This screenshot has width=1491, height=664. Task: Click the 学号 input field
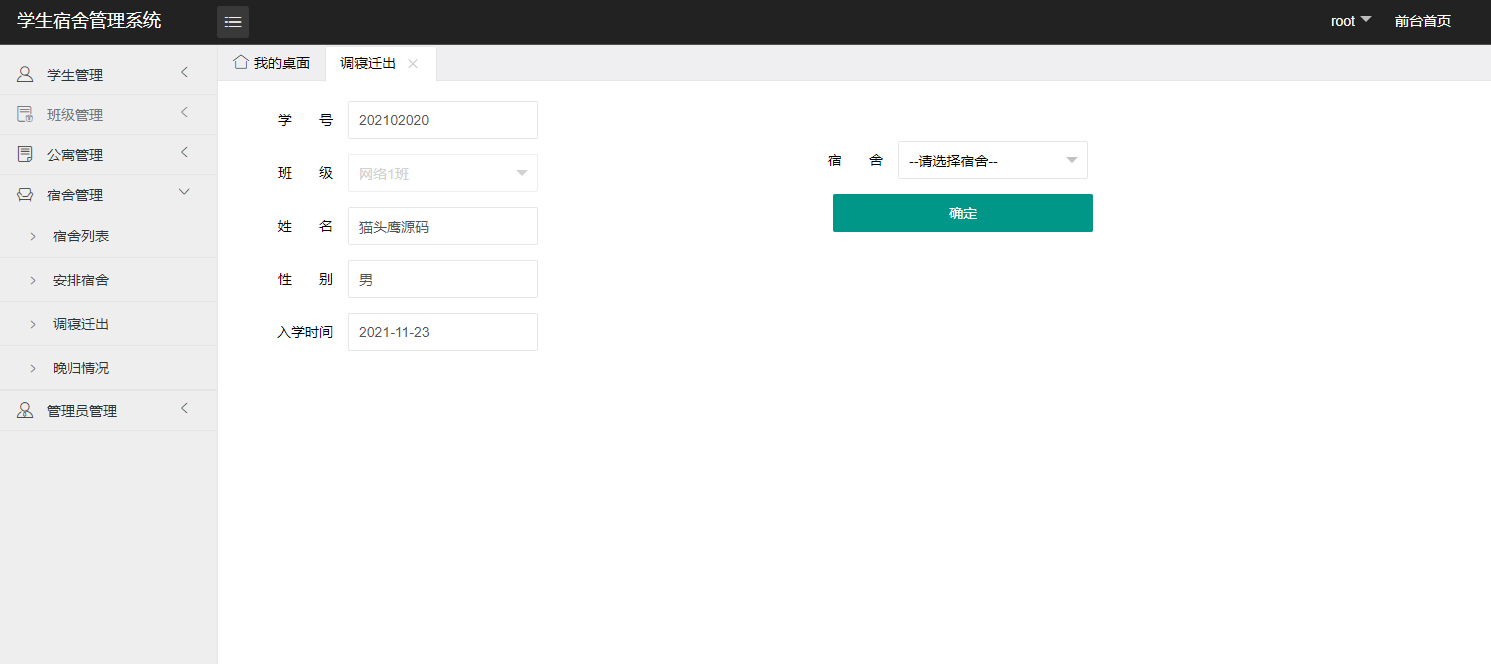443,120
